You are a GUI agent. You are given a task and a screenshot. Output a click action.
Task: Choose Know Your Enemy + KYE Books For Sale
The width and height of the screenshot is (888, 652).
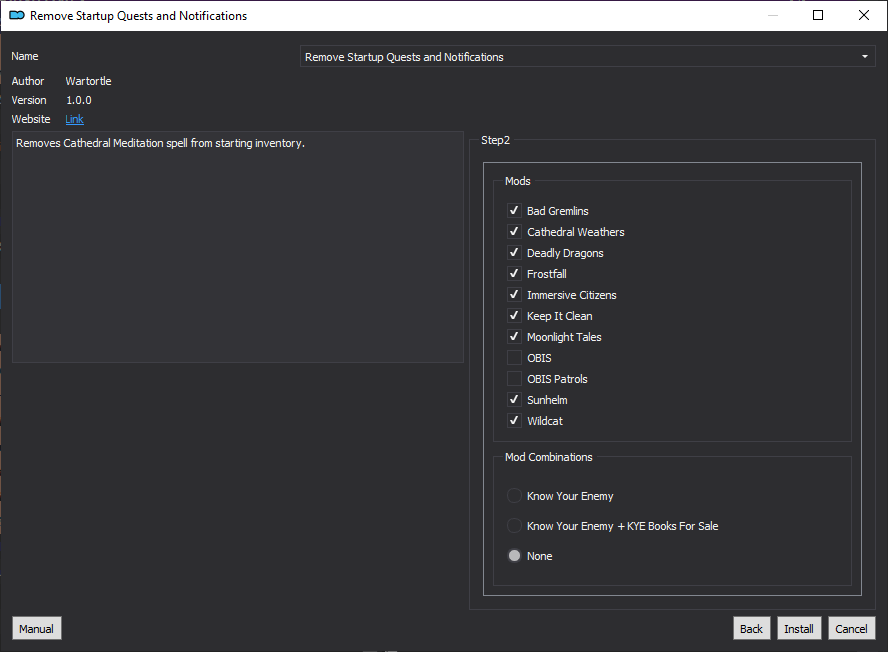pos(514,526)
